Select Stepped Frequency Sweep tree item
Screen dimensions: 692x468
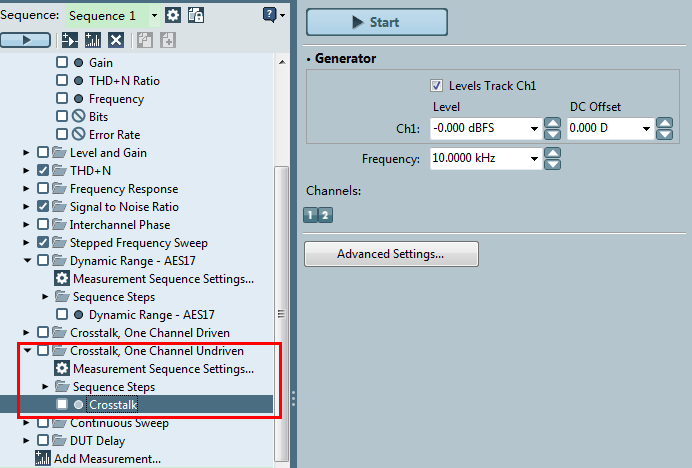click(x=139, y=242)
